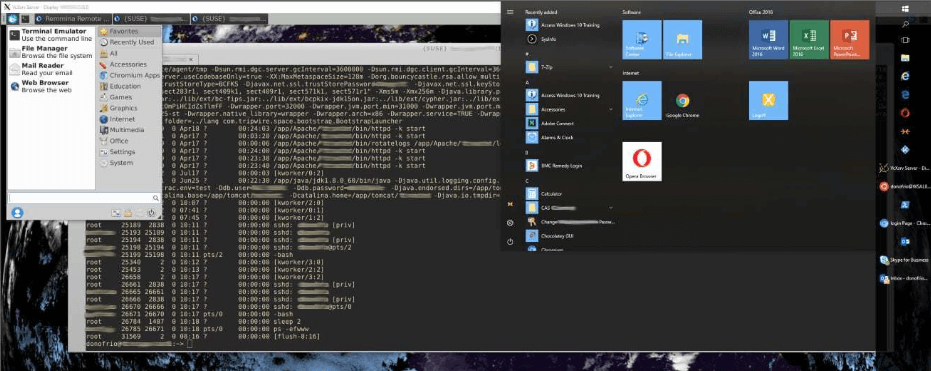Expand the 7-Zip folder in Start menu
Screen dimensions: 931x371
(x=569, y=67)
